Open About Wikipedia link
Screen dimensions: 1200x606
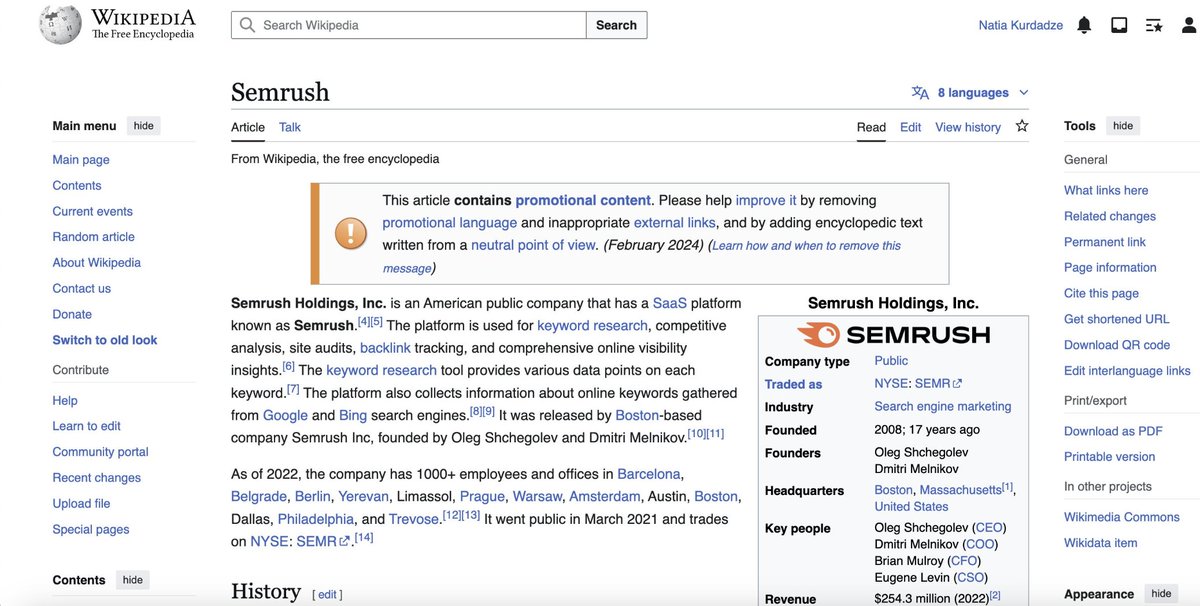(96, 263)
